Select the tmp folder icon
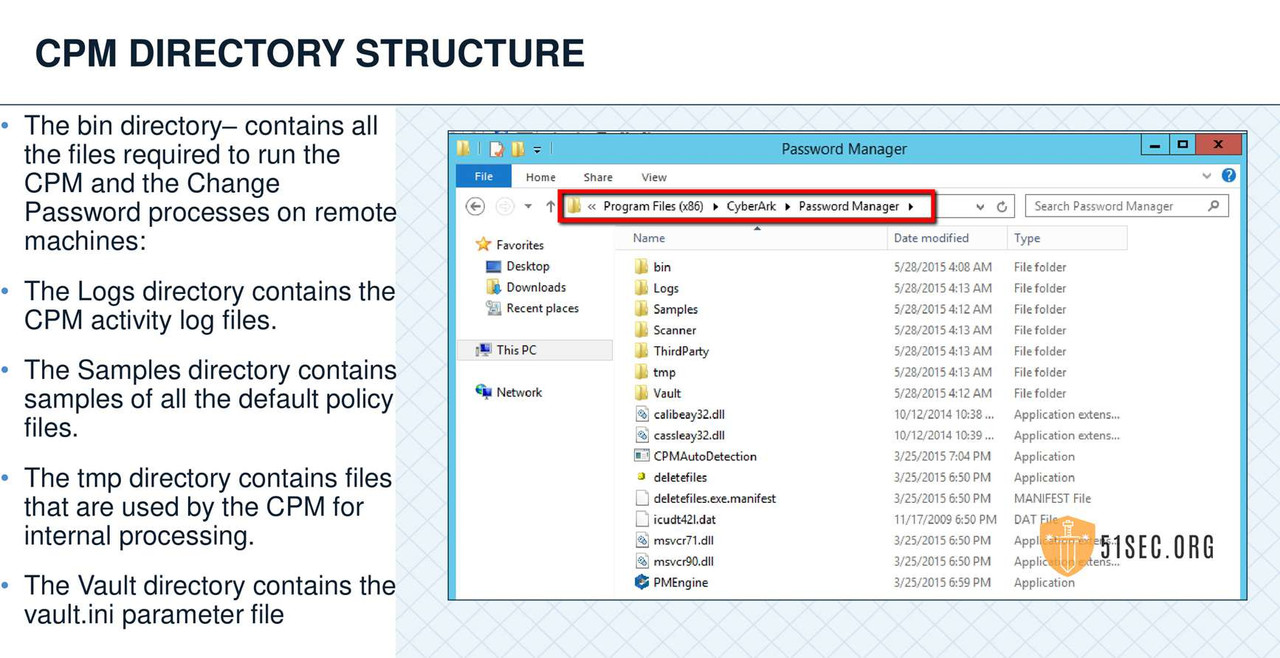The image size is (1280, 658). (x=642, y=372)
